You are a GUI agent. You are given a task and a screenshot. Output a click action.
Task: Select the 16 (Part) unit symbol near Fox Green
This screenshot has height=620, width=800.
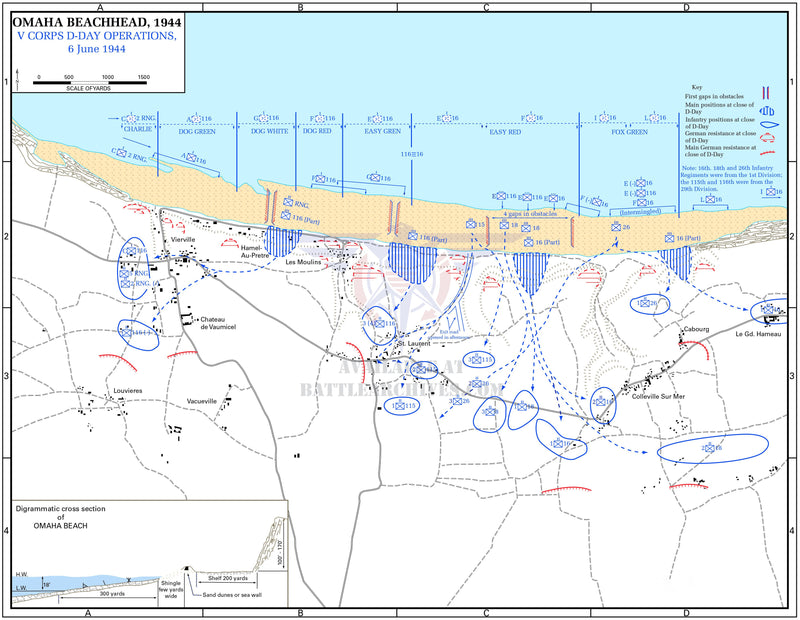(672, 238)
